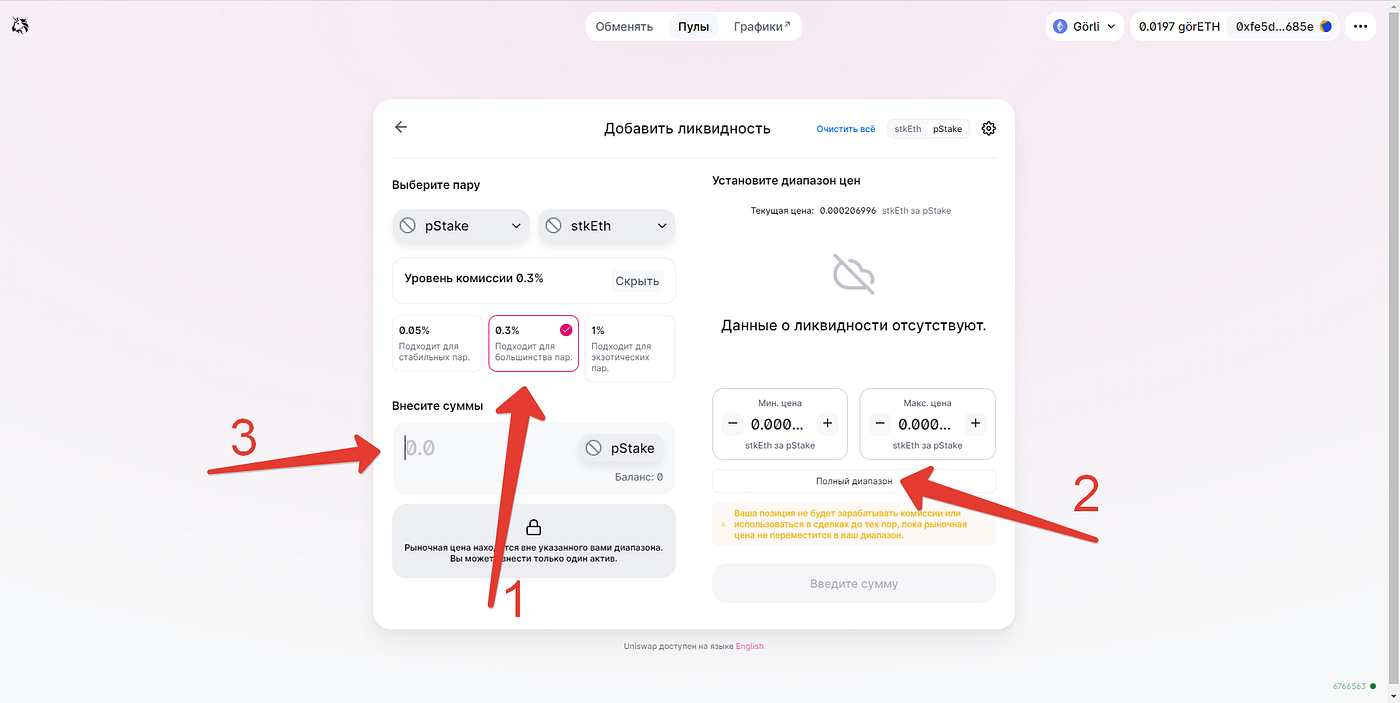1400x703 pixels.
Task: Decrease max price with minus button
Action: [880, 424]
